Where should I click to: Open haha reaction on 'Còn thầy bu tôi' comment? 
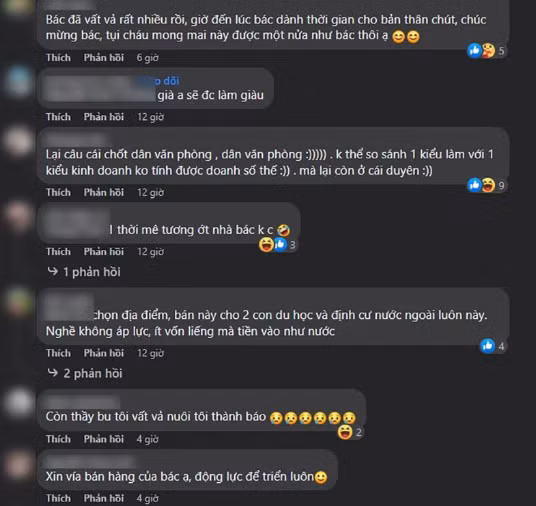tap(345, 432)
